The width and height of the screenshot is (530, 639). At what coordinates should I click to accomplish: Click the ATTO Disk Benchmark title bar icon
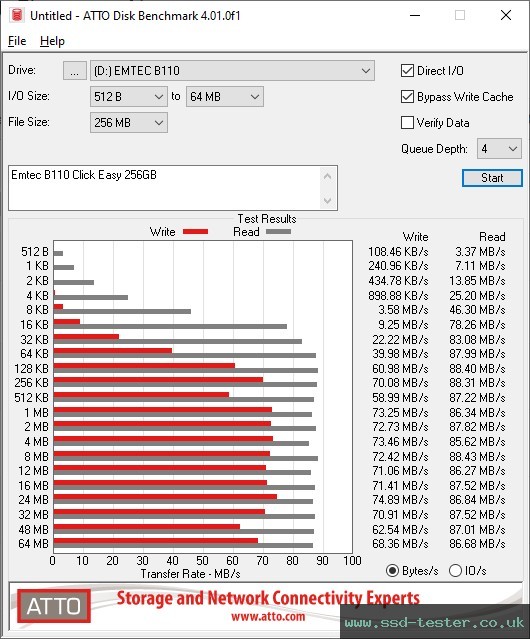[17, 15]
